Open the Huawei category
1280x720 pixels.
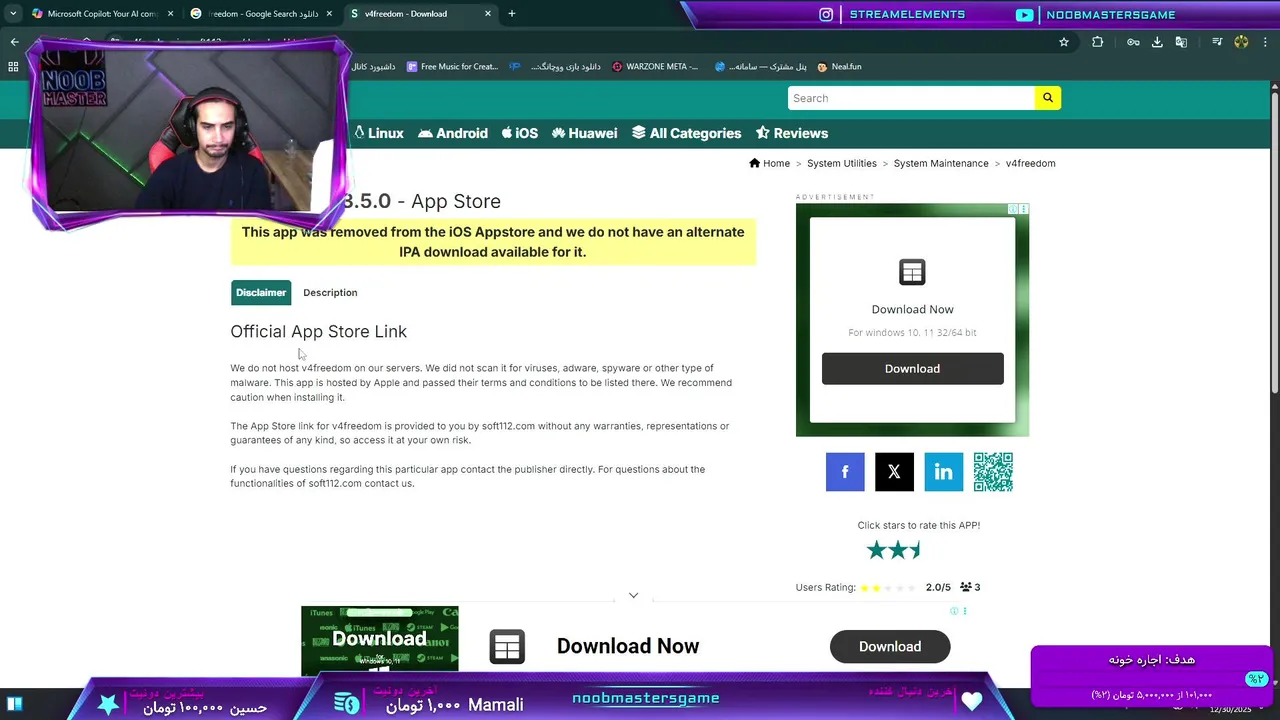click(x=584, y=133)
